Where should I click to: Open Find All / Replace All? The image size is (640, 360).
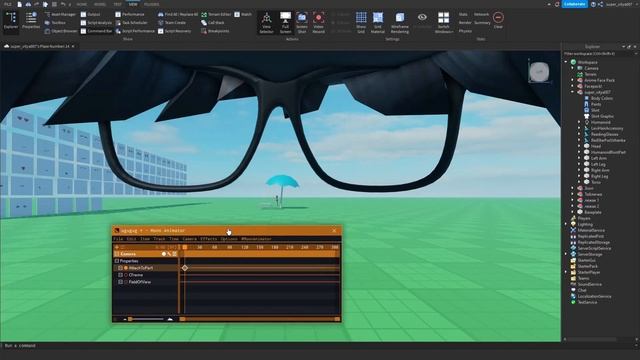point(178,14)
